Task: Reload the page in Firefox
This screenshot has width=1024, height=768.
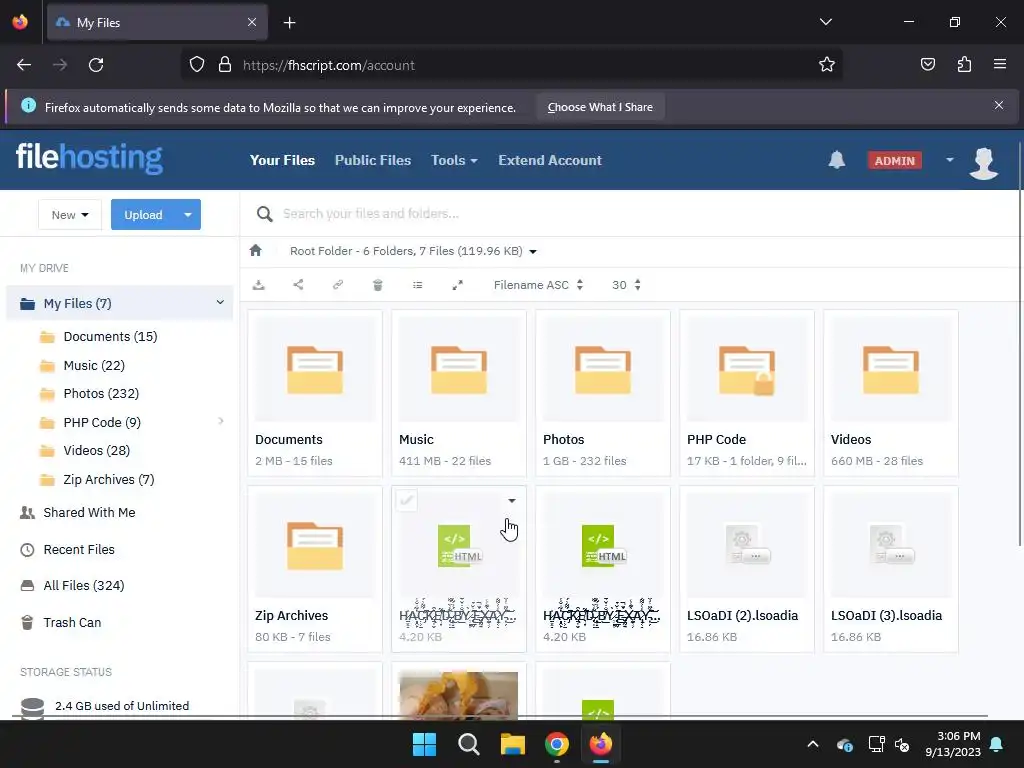Action: pos(96,65)
